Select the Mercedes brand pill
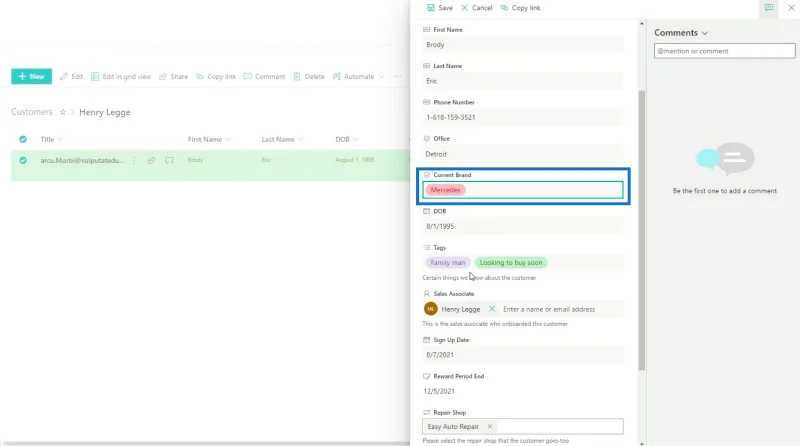 (x=445, y=190)
